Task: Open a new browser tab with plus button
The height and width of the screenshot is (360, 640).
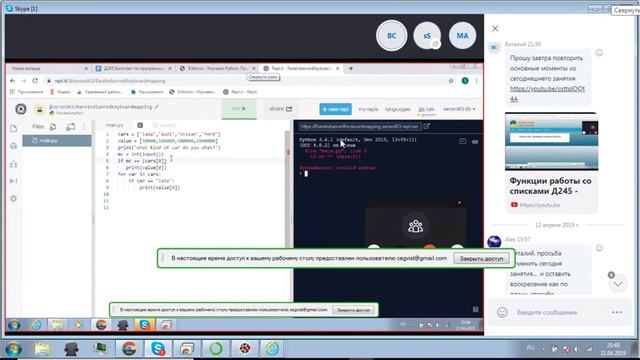Action: [351, 68]
